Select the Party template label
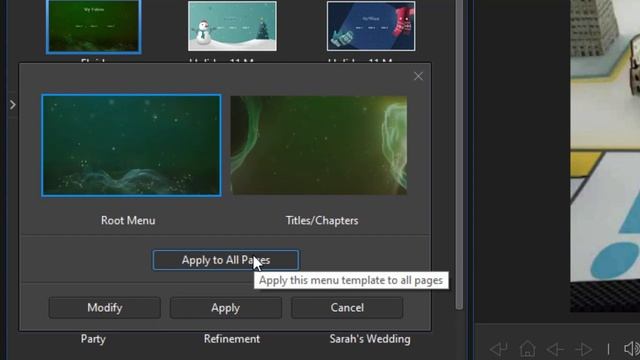The width and height of the screenshot is (640, 360). (93, 339)
